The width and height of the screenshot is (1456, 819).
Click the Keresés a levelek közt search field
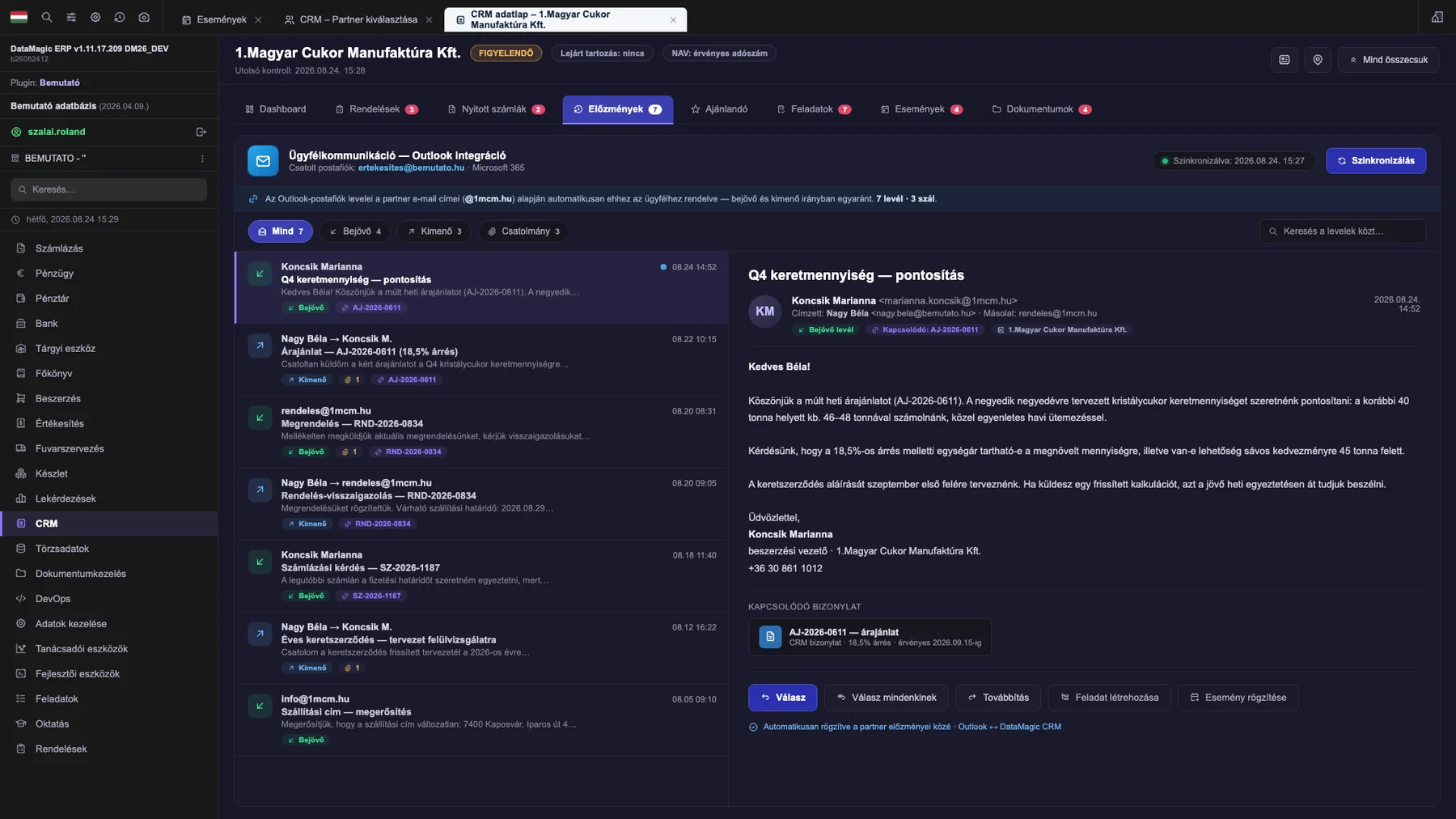click(x=1343, y=231)
